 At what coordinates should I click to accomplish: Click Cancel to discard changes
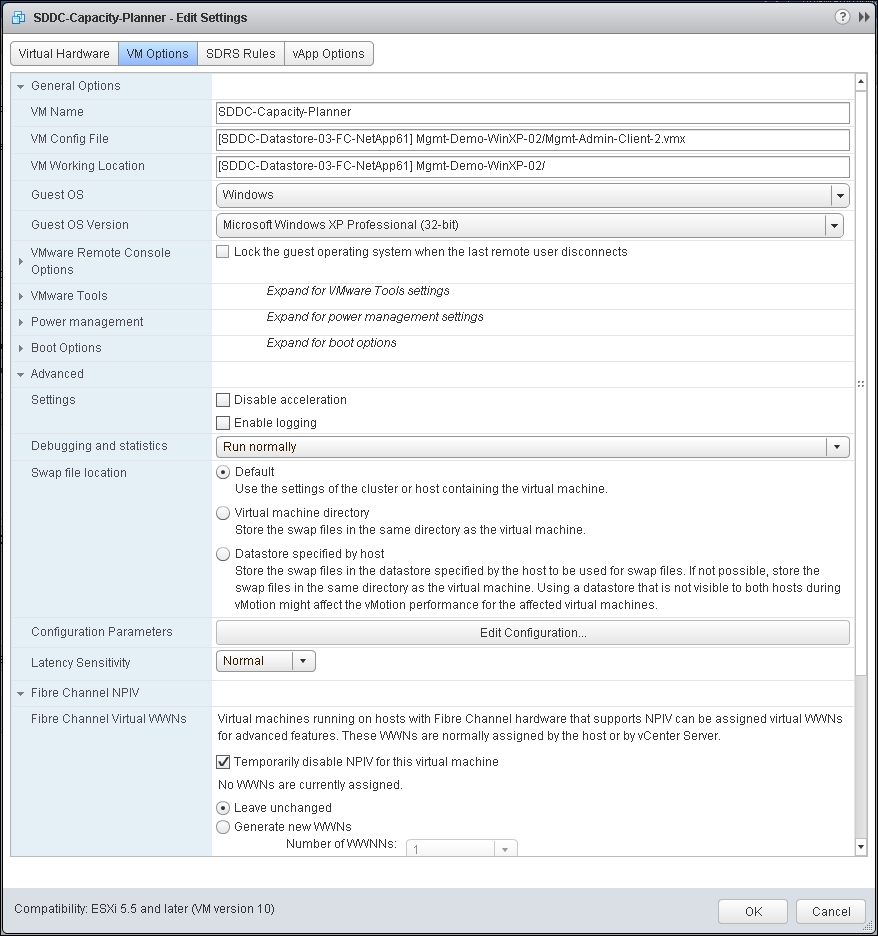tap(830, 912)
